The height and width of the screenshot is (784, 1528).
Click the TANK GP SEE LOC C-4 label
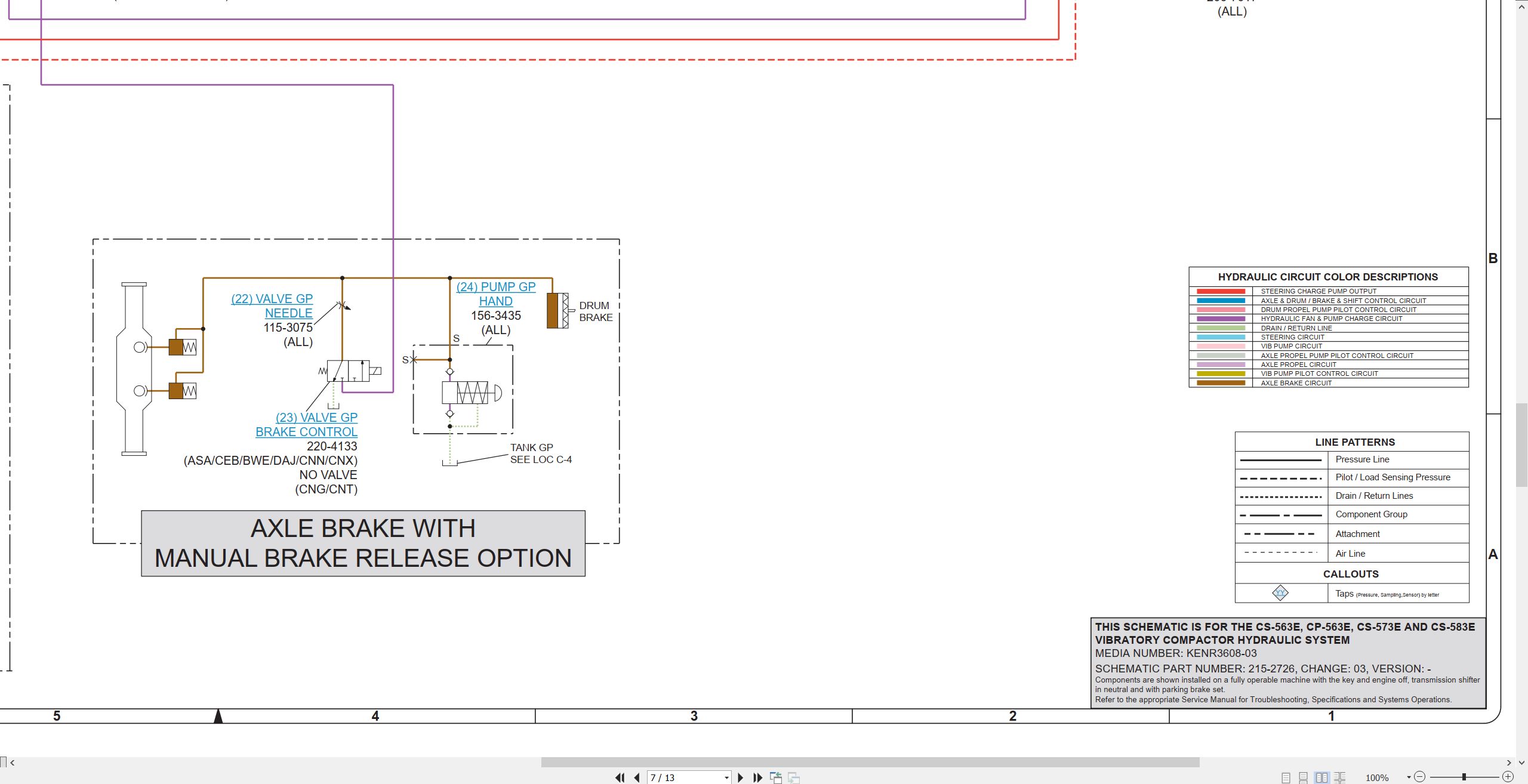tap(541, 453)
